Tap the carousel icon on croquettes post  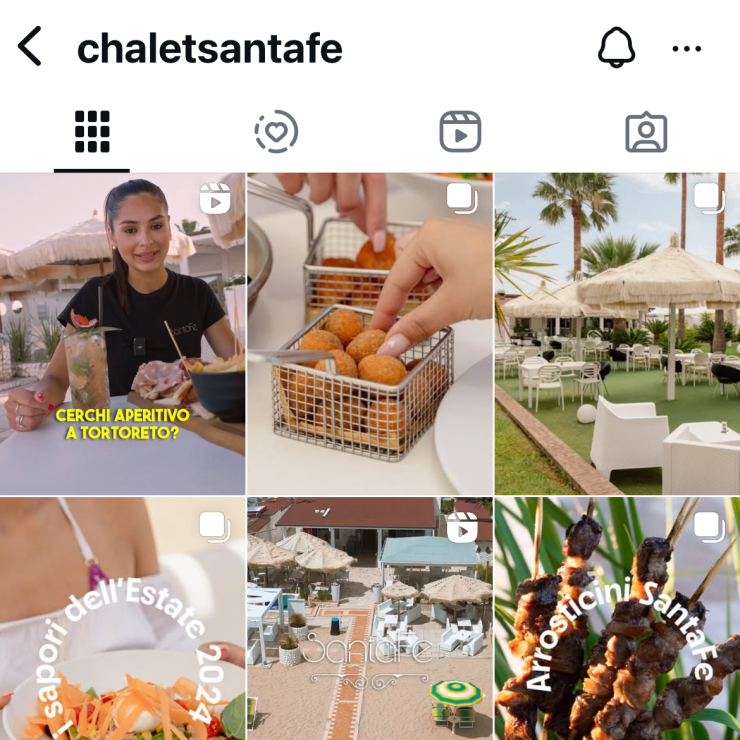tap(462, 198)
